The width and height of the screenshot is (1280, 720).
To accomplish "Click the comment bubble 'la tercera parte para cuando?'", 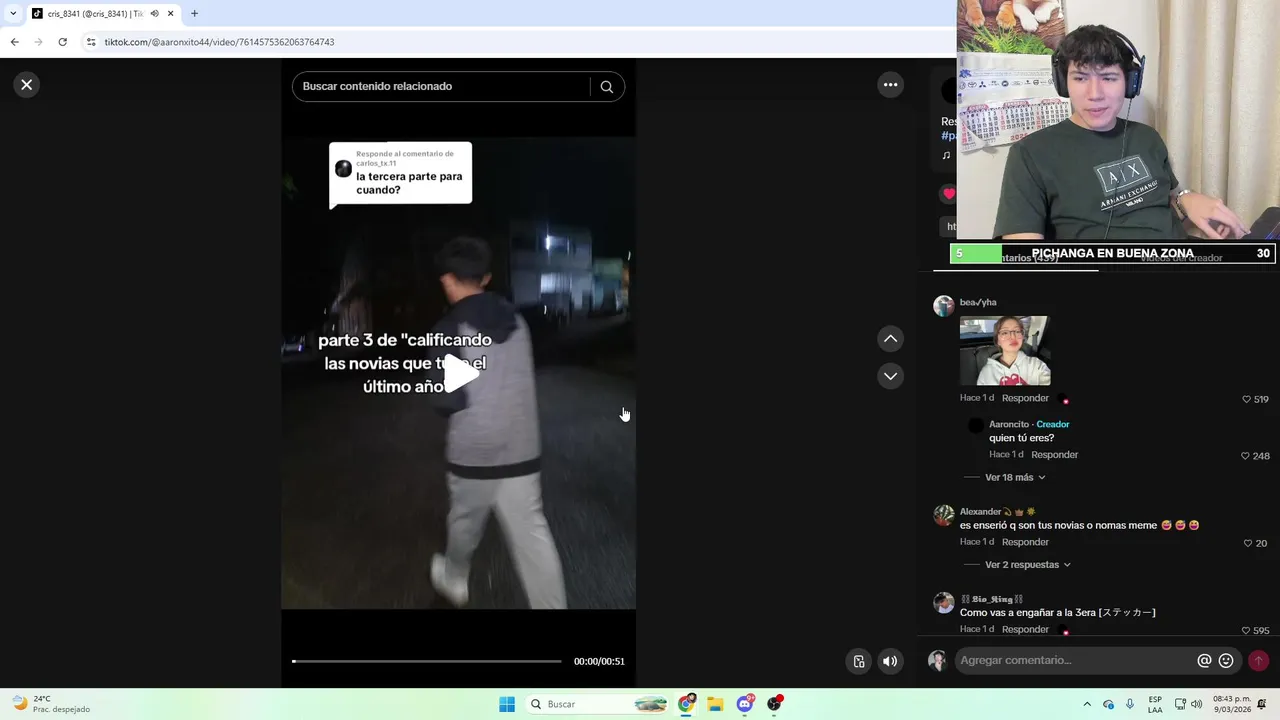I will click(x=400, y=174).
